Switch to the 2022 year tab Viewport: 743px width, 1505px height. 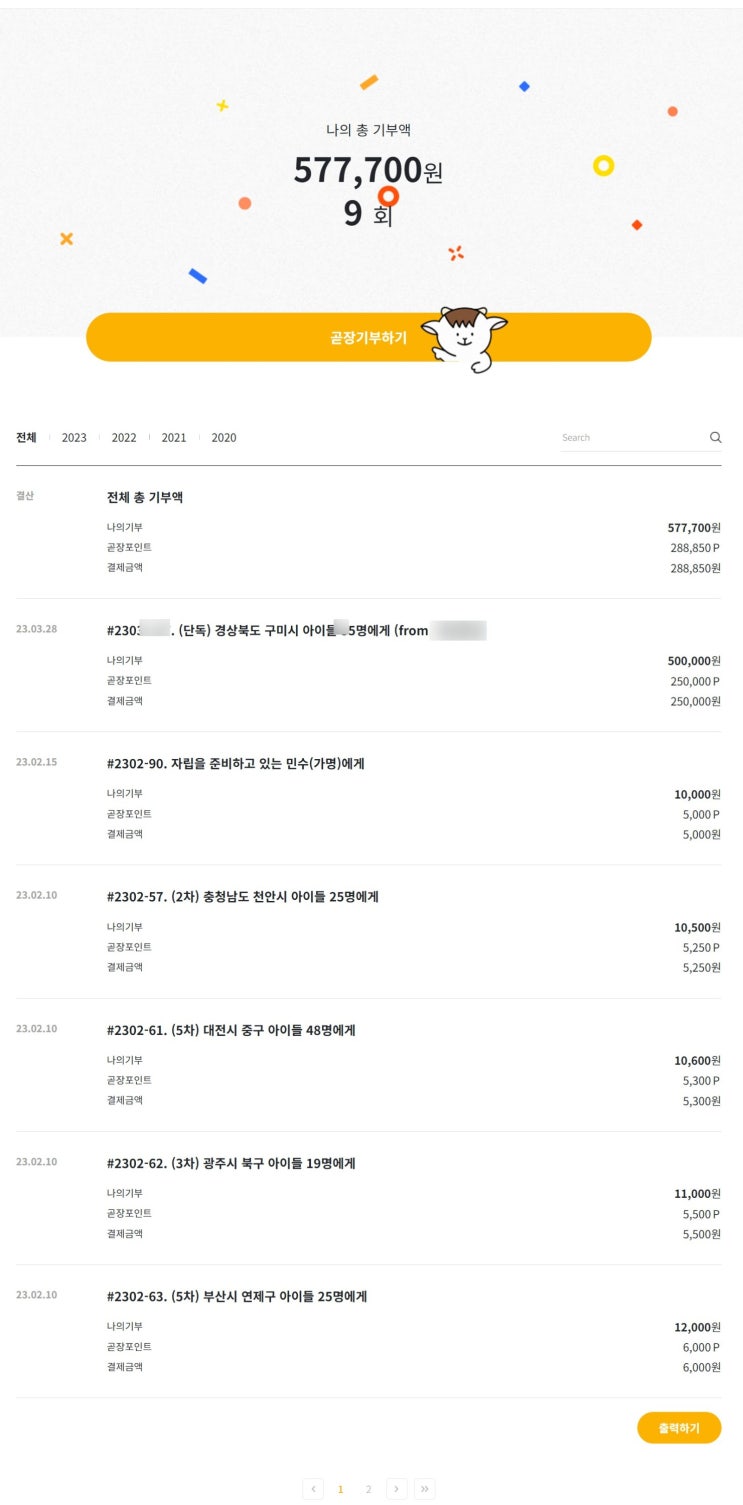124,438
